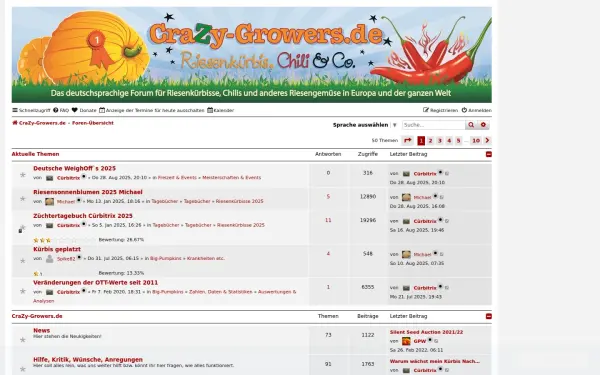Open Silent Seed Auction 2021/22 post
Viewport: 600px width, 375px height.
[x=426, y=332]
